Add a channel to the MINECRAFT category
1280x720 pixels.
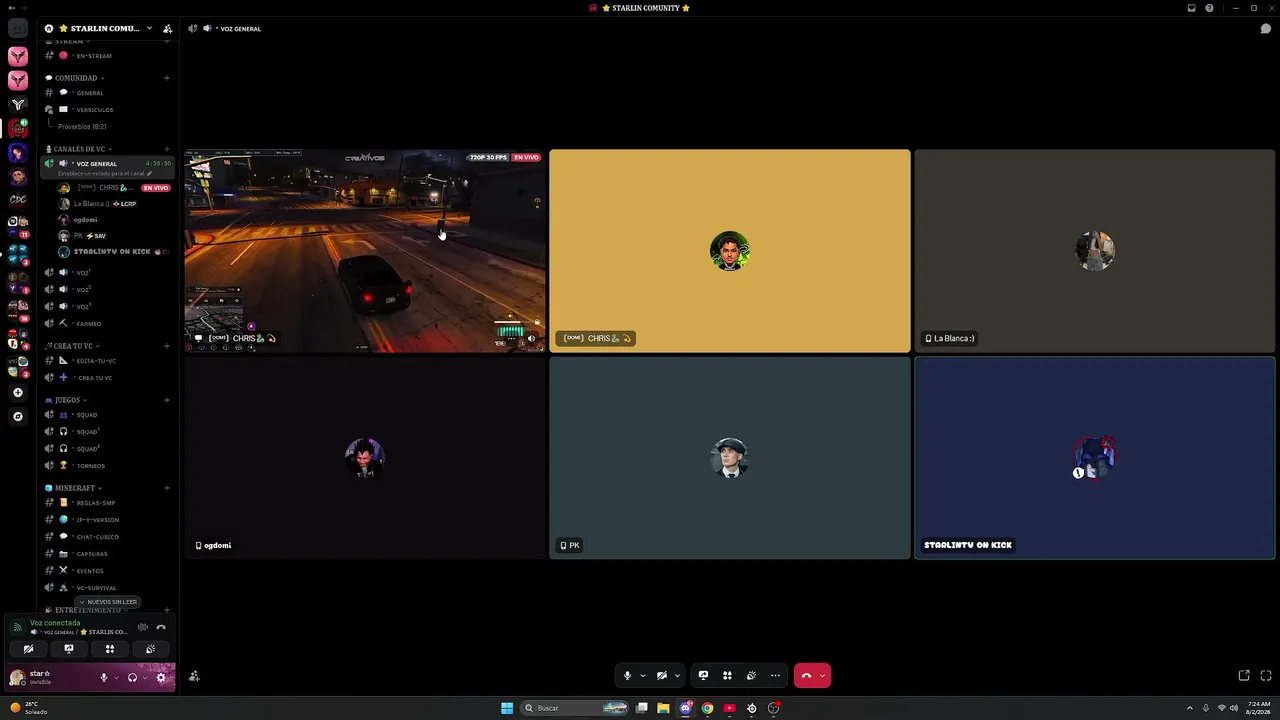pyautogui.click(x=167, y=488)
